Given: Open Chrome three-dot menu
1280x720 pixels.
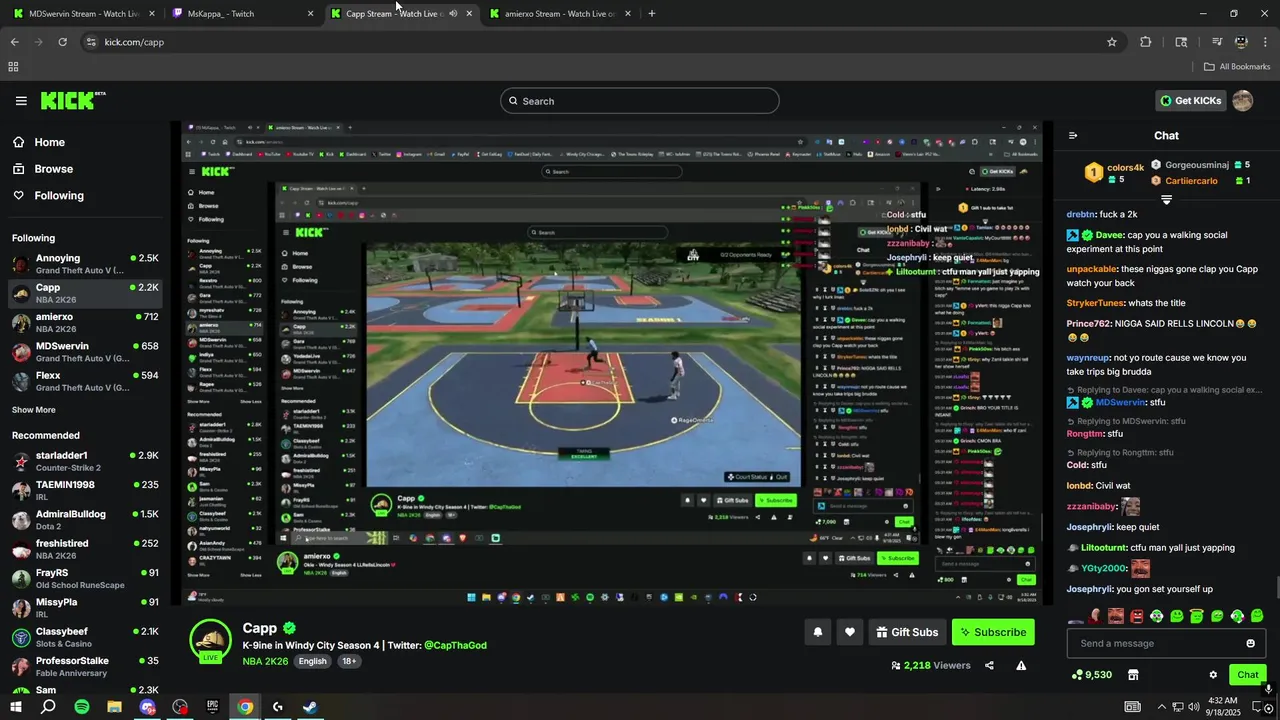Looking at the screenshot, I should click(x=1265, y=42).
